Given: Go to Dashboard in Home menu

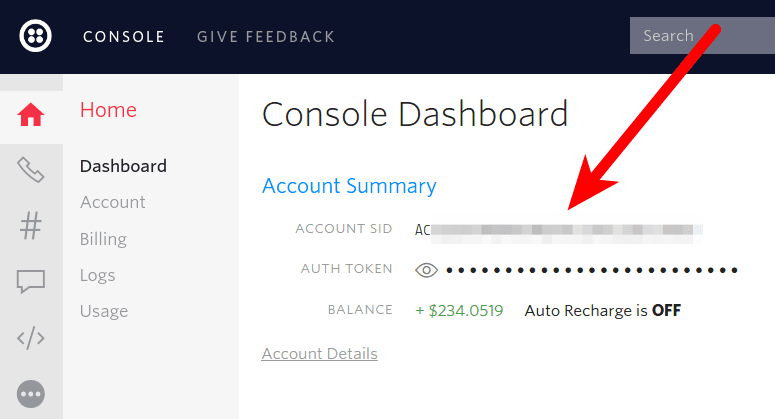Looking at the screenshot, I should coord(123,166).
